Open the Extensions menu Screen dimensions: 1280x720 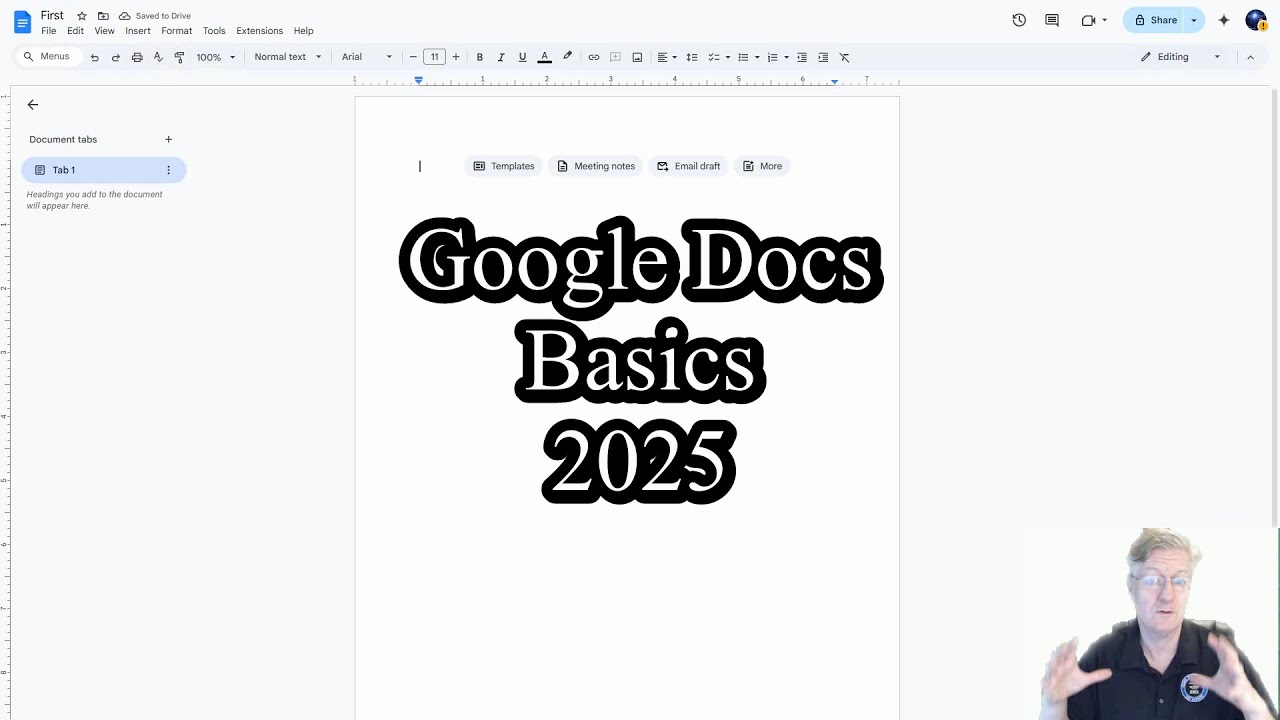click(x=260, y=31)
